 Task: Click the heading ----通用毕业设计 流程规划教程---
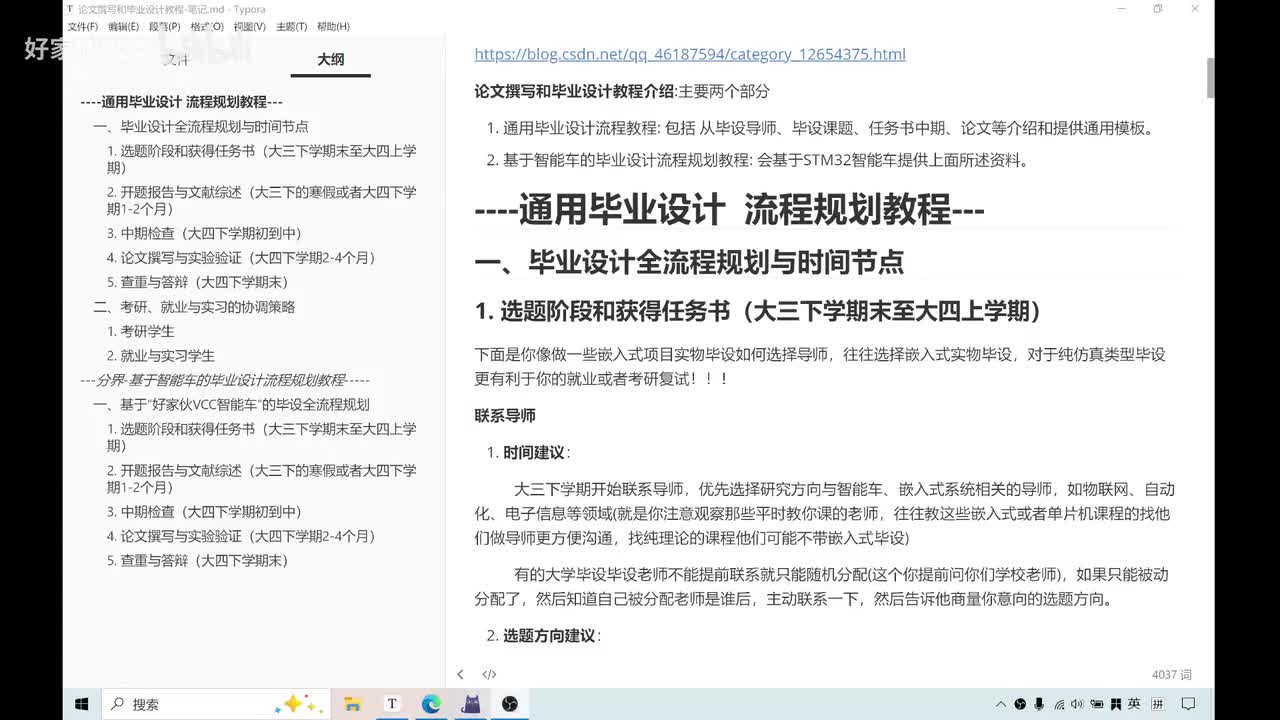(x=729, y=210)
